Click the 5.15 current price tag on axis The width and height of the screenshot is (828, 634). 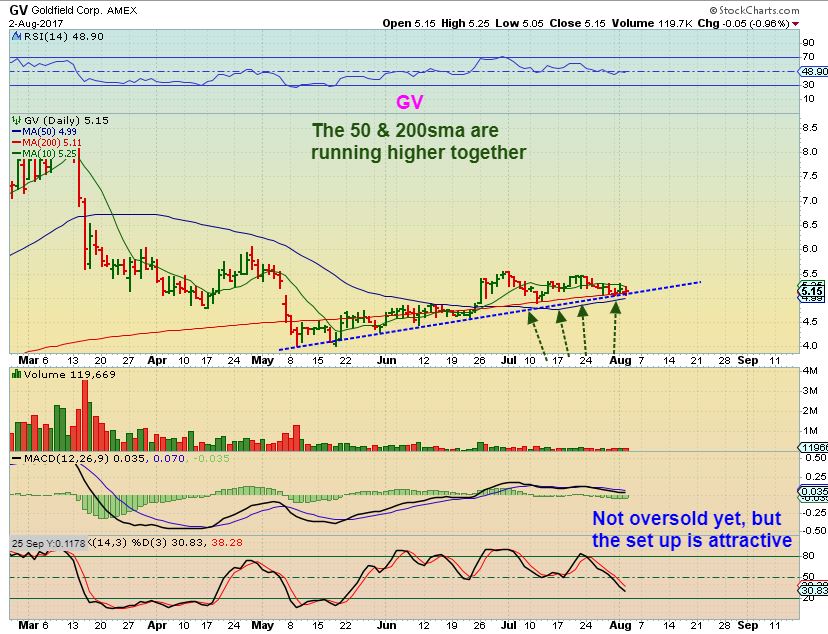click(x=812, y=291)
